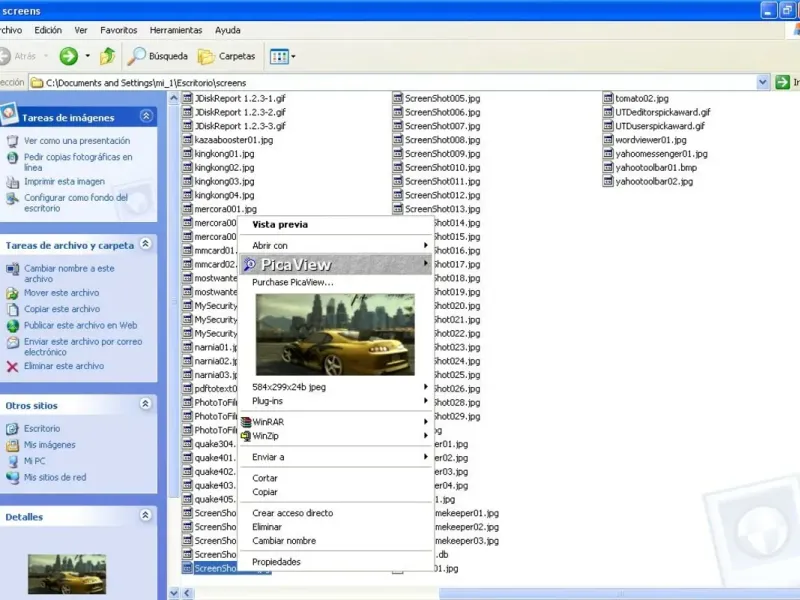Click the green Forward arrow button
The image size is (800, 600).
coord(68,56)
